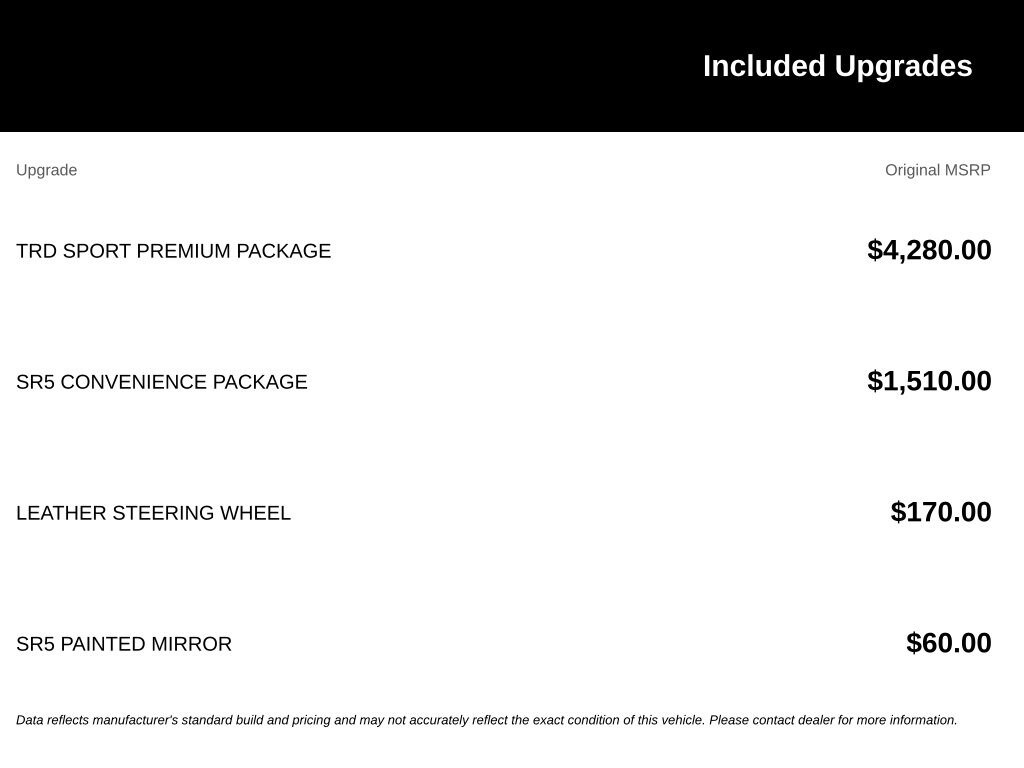
Task: Click the word WHEEL in steering row
Action: click(x=255, y=513)
